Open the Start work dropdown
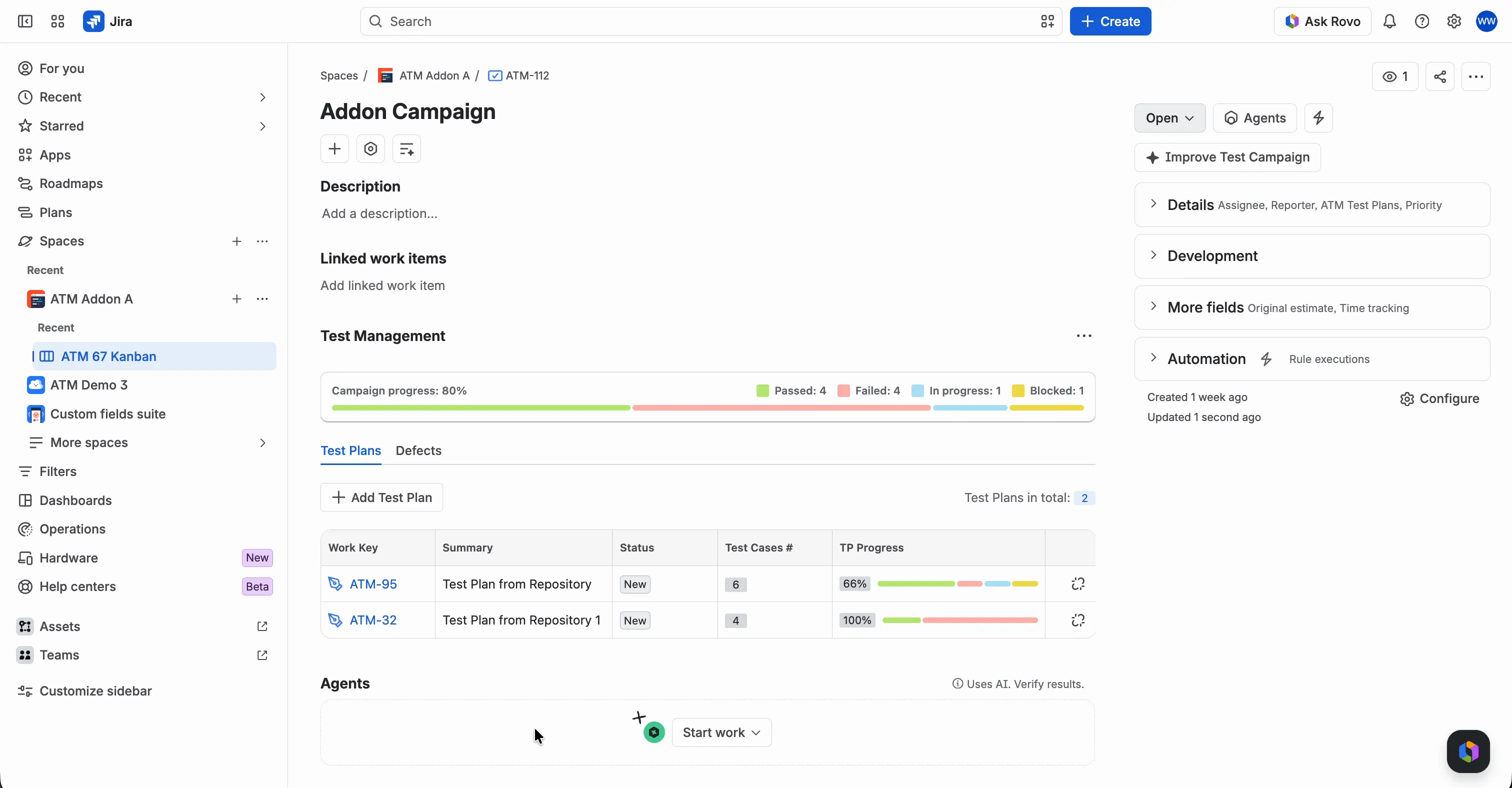Screen dimensions: 1512x788 click(721, 733)
